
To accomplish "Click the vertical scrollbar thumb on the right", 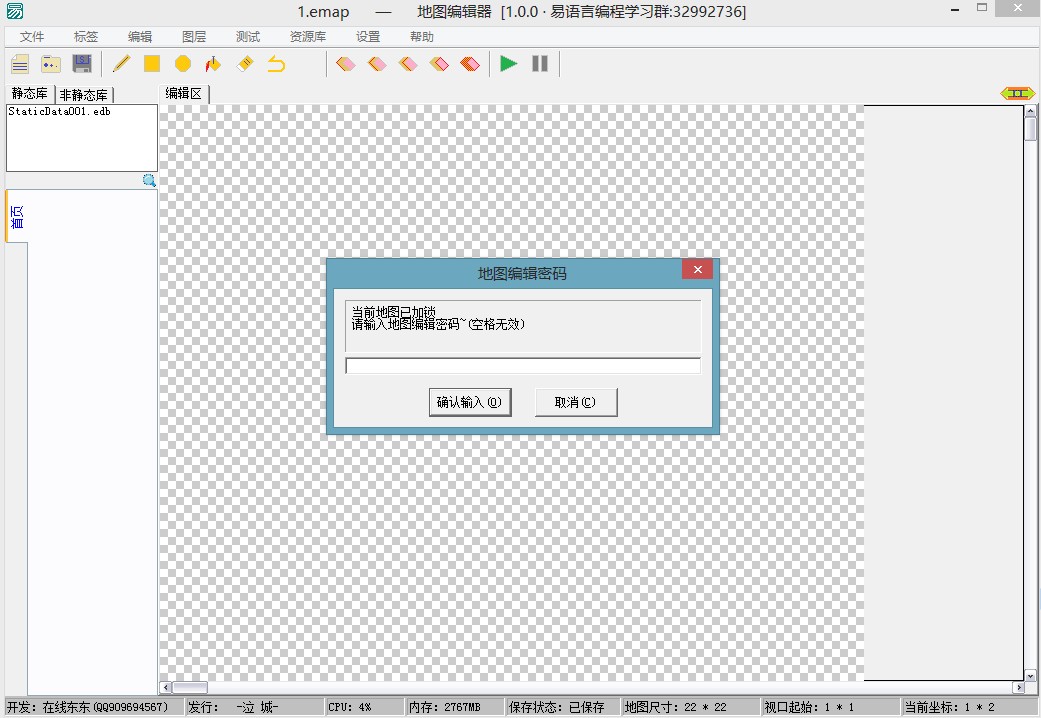I will tap(1030, 129).
